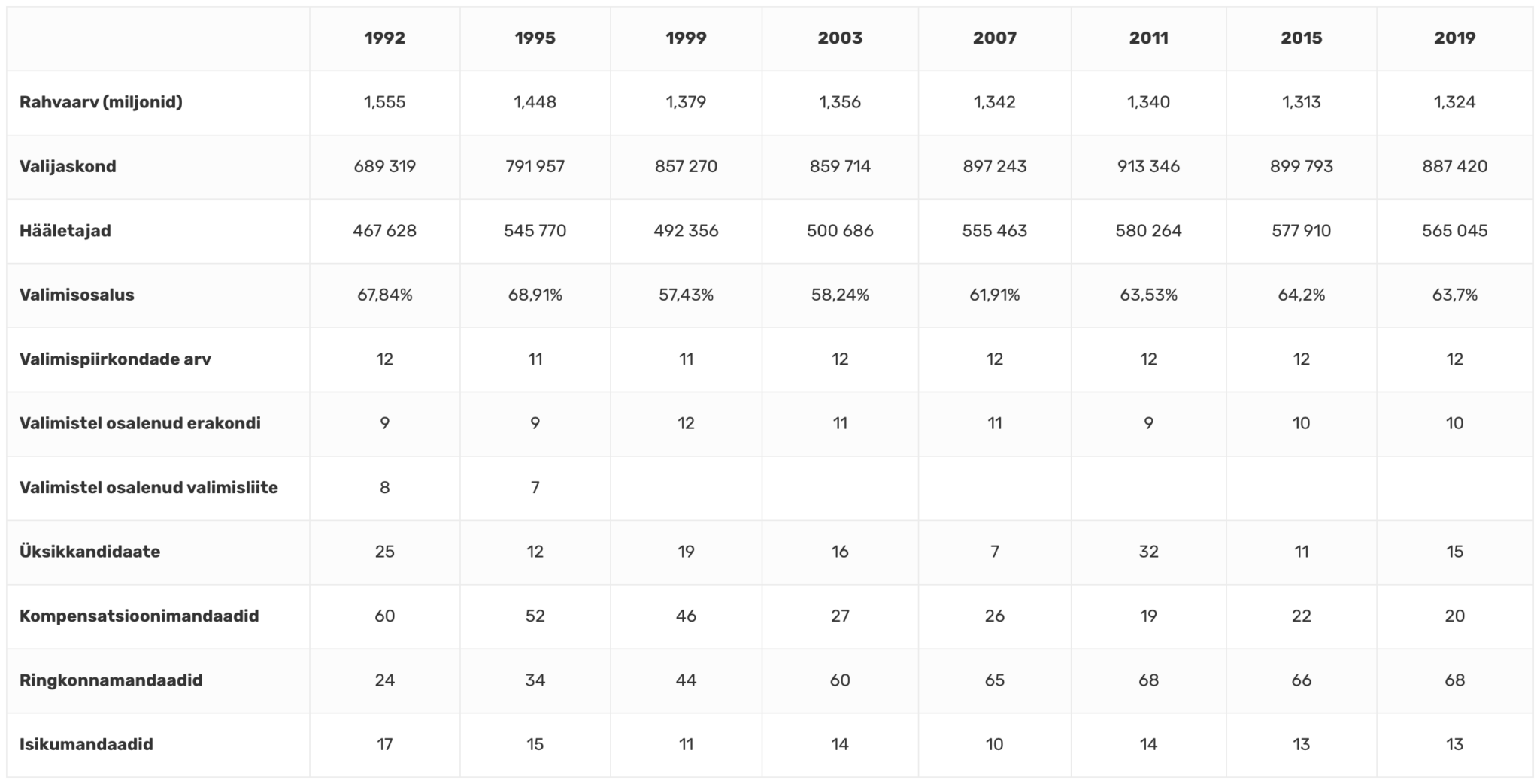
Task: Click the Ringkonnamandaadid row label
Action: [x=111, y=680]
